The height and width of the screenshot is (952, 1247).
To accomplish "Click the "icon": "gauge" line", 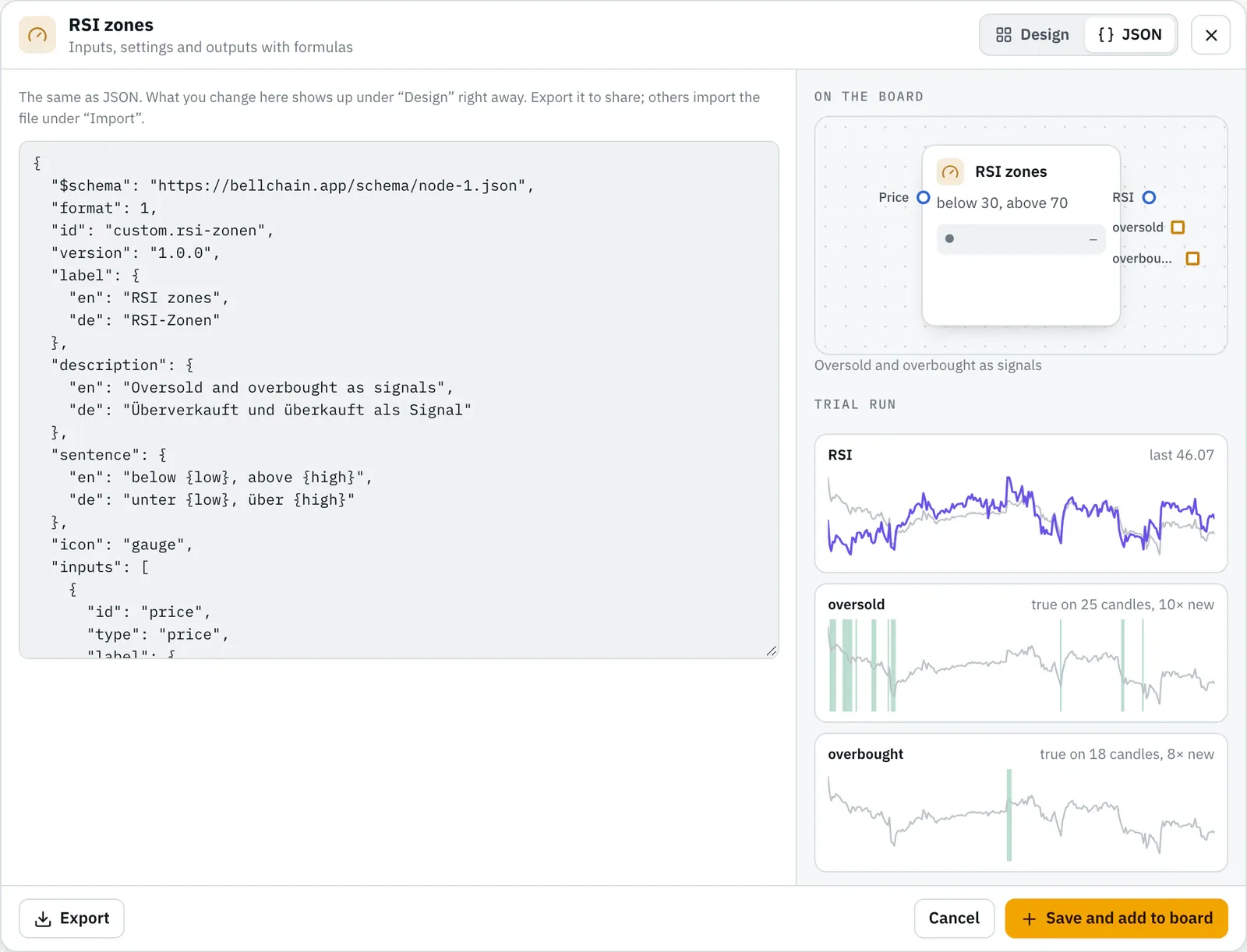I will point(122,545).
